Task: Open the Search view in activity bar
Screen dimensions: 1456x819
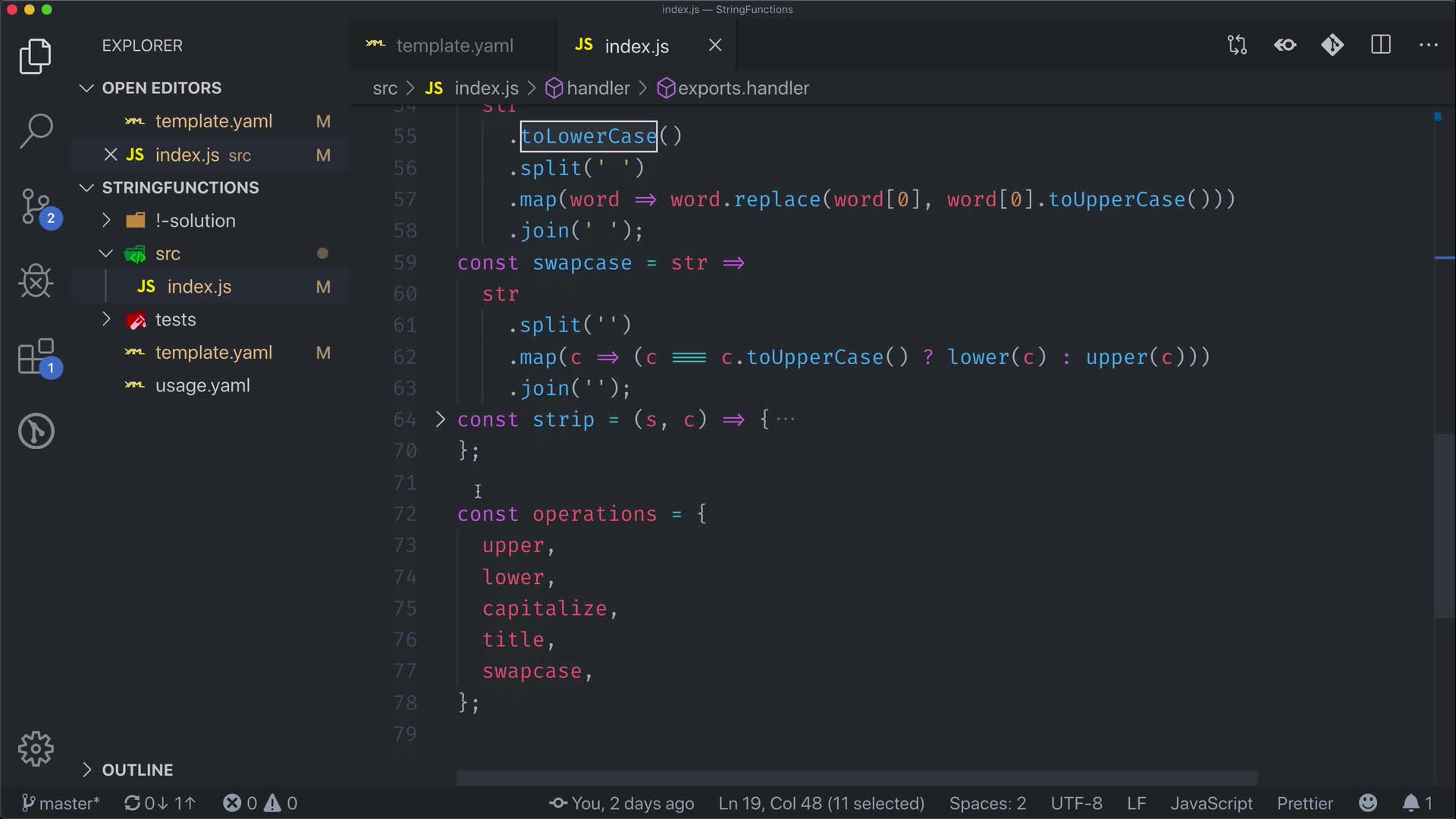Action: point(36,130)
